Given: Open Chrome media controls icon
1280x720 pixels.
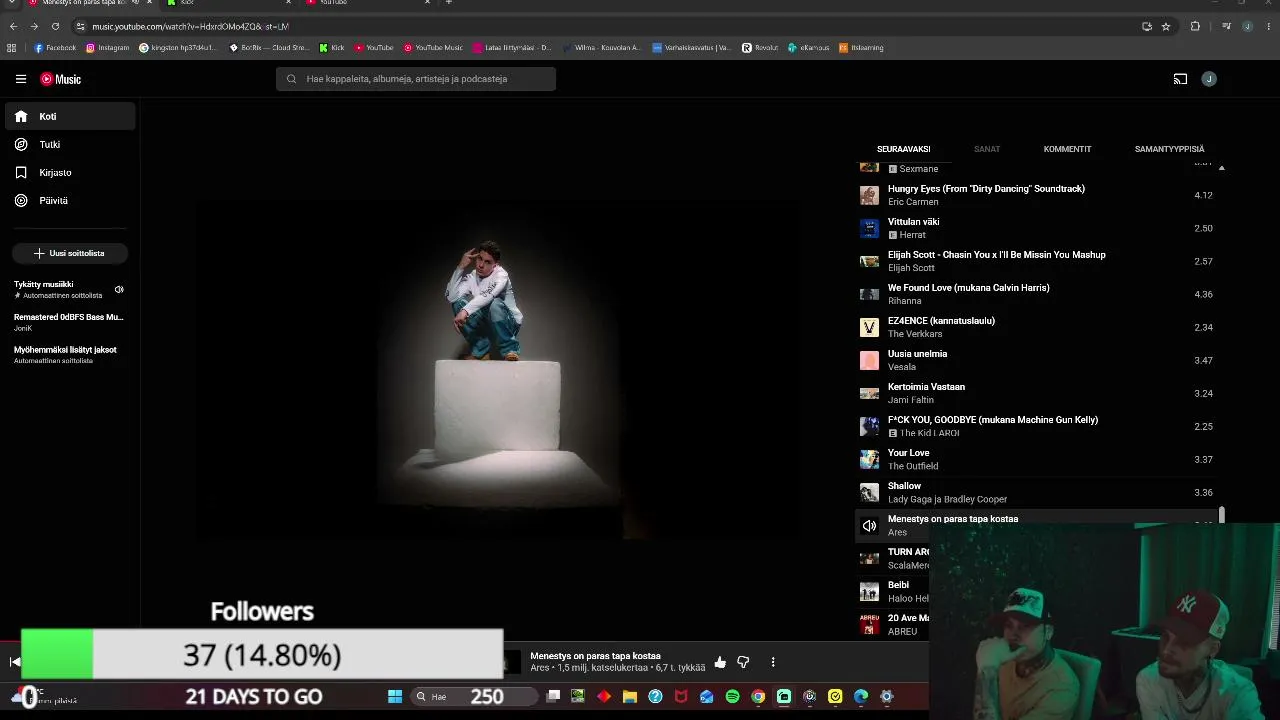Looking at the screenshot, I should click(1227, 26).
